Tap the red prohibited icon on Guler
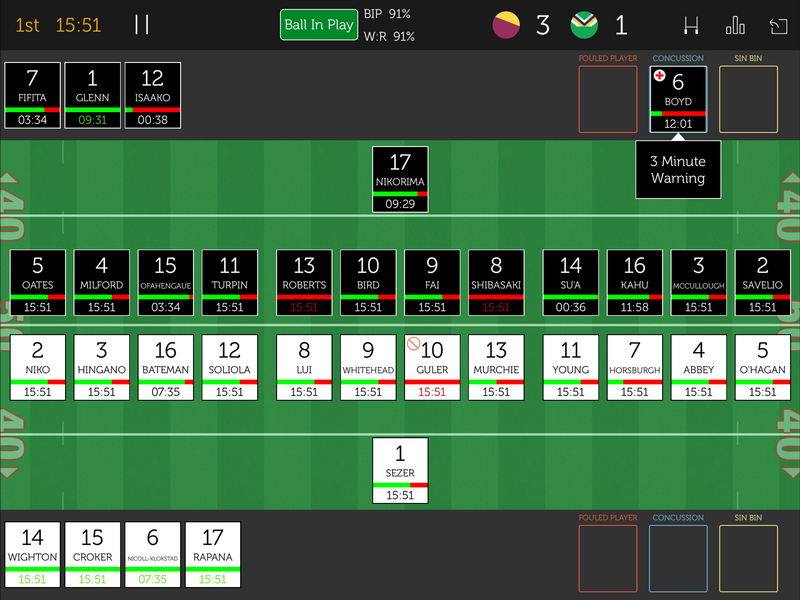The image size is (800, 600). tap(413, 344)
